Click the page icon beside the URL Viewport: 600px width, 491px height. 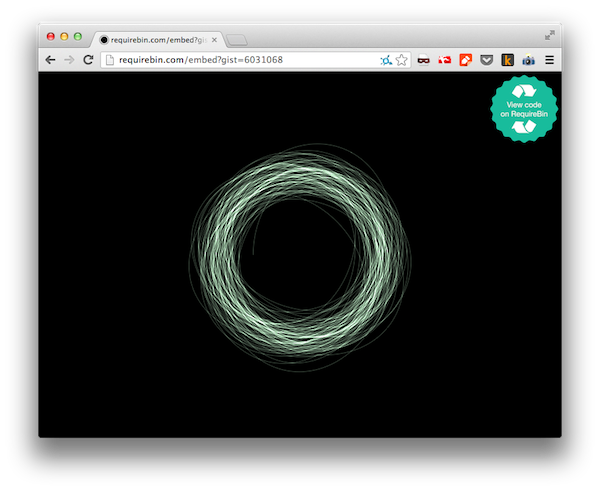[110, 60]
